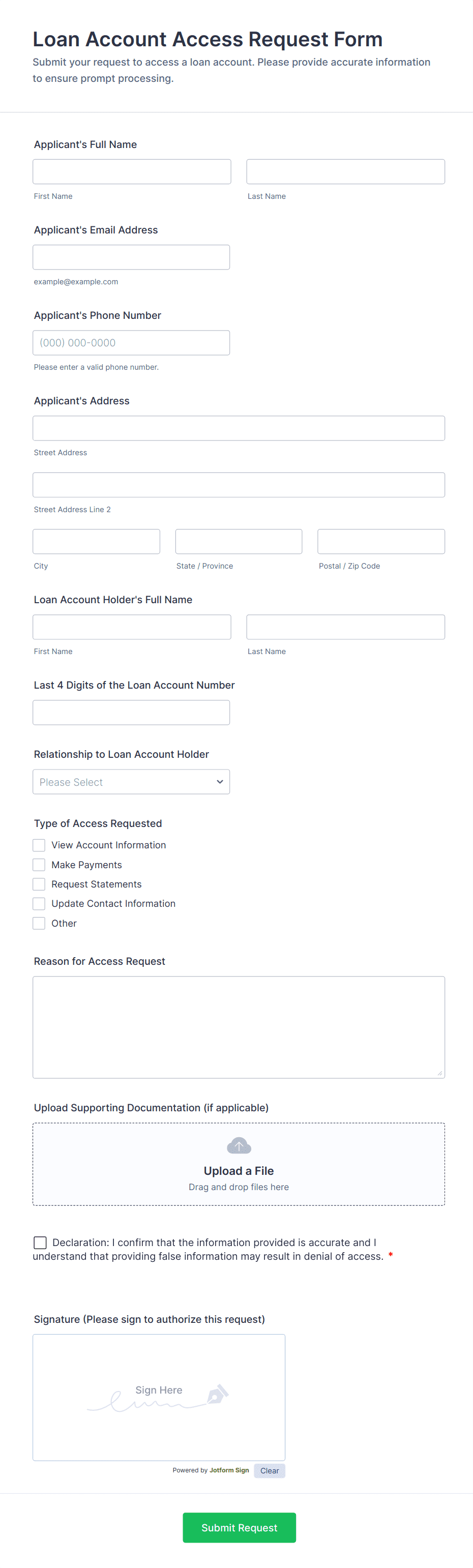Click the cloud upload icon
Image resolution: width=473 pixels, height=1568 pixels.
[x=239, y=1145]
